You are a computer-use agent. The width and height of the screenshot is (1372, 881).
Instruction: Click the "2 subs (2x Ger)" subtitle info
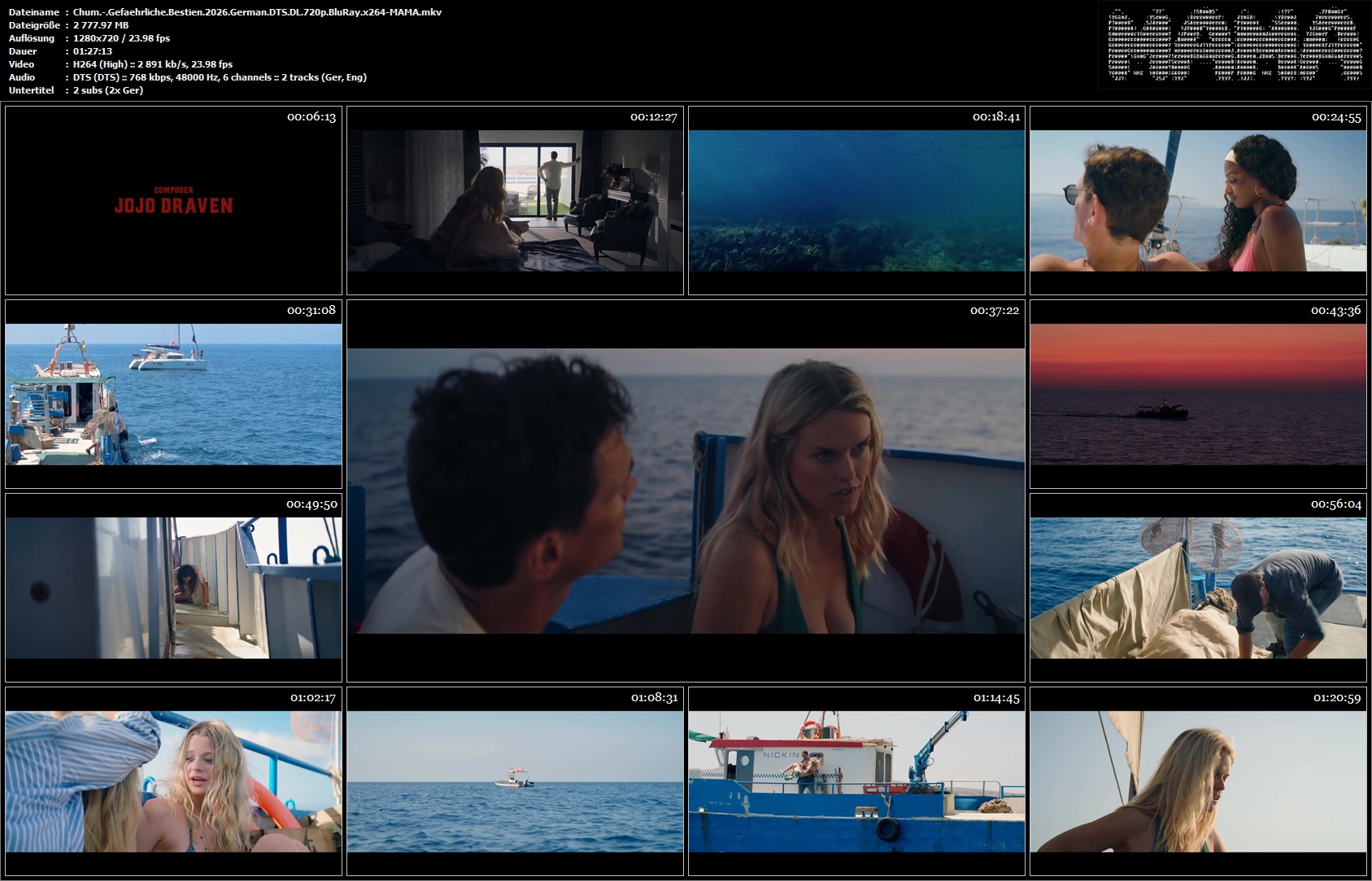(108, 90)
